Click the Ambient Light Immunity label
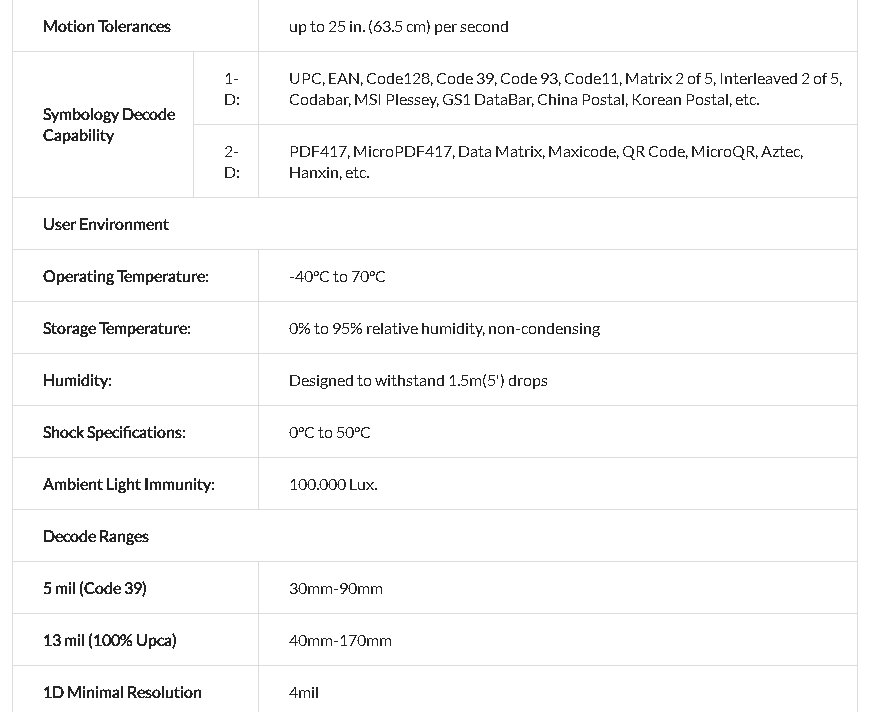The image size is (873, 712). pyautogui.click(x=129, y=484)
